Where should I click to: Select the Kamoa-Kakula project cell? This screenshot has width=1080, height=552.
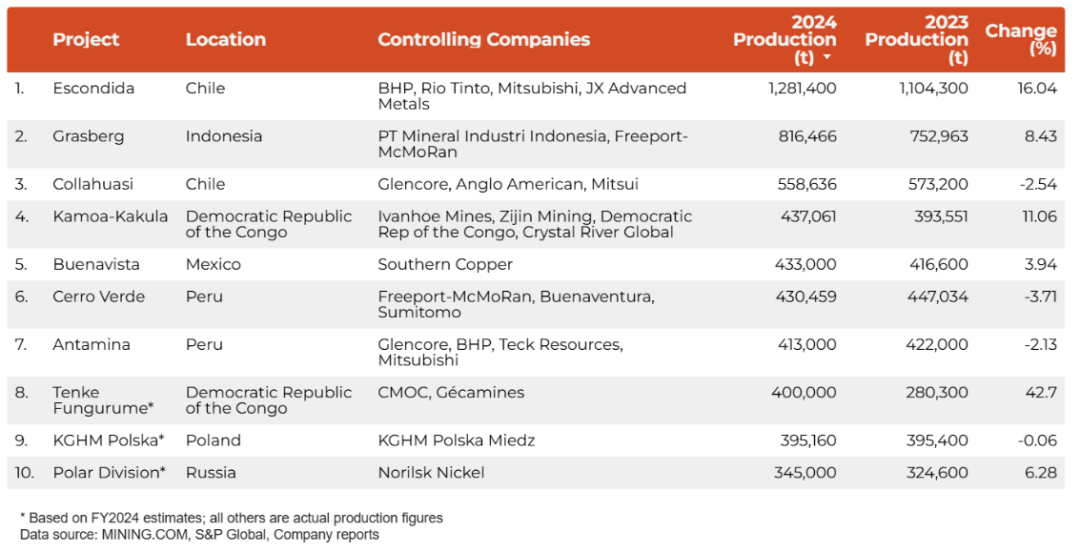pyautogui.click(x=110, y=216)
